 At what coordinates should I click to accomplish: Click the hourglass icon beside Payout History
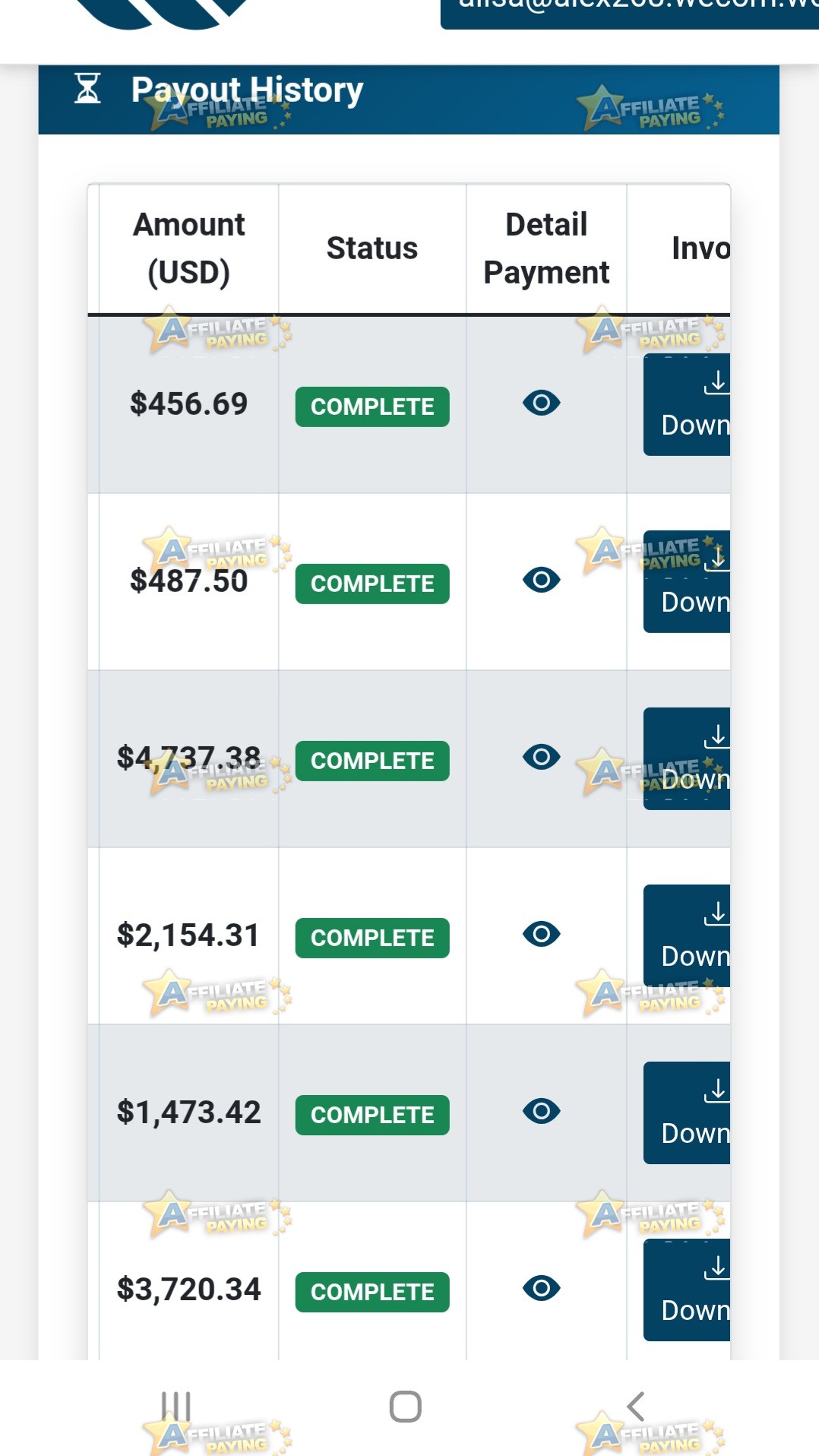point(87,88)
